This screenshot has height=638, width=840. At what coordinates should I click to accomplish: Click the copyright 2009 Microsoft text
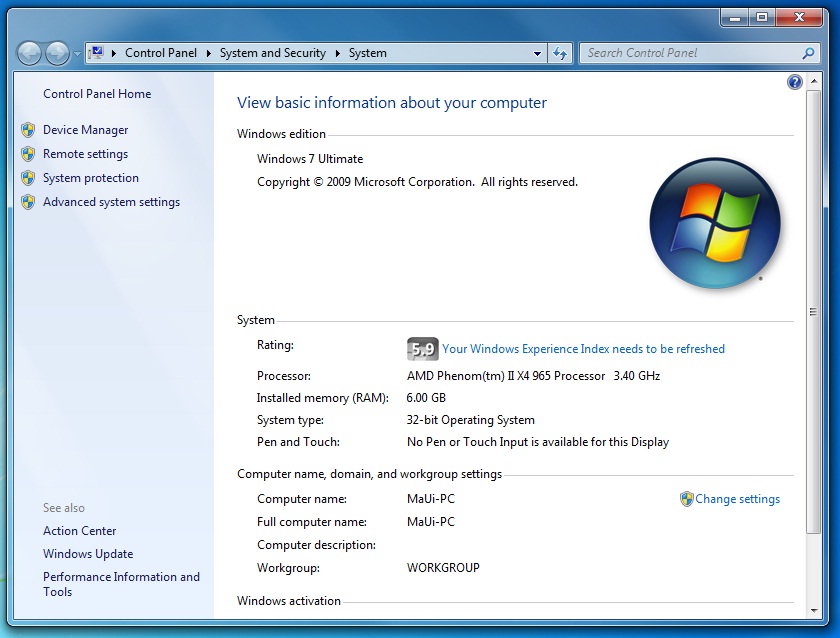417,182
